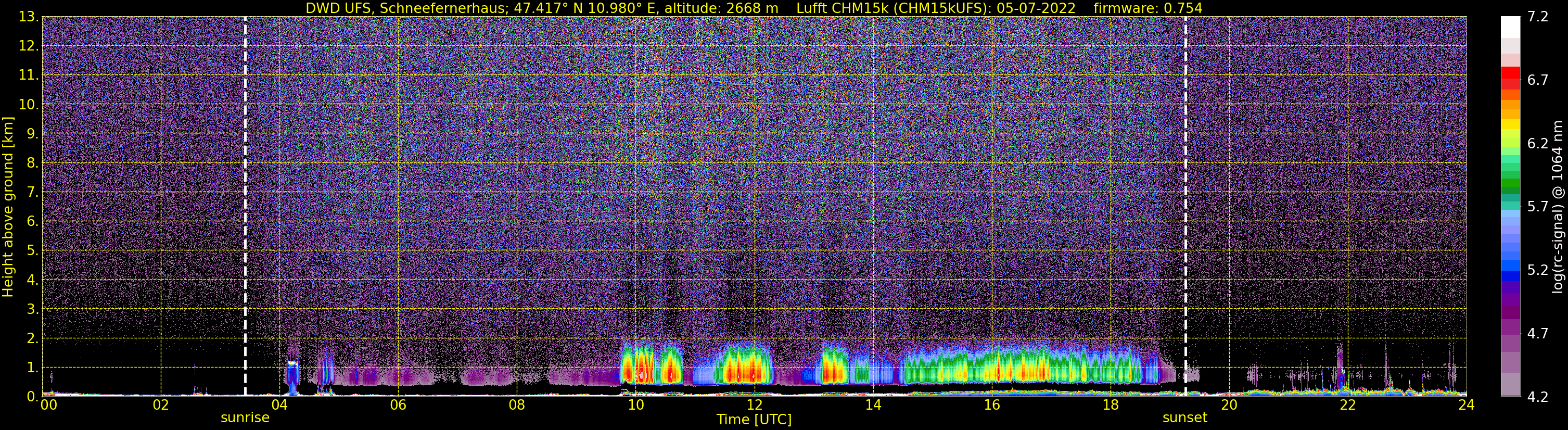Click the colorbar value '4.7'
Viewport: 1568px width, 430px height.
[1538, 333]
